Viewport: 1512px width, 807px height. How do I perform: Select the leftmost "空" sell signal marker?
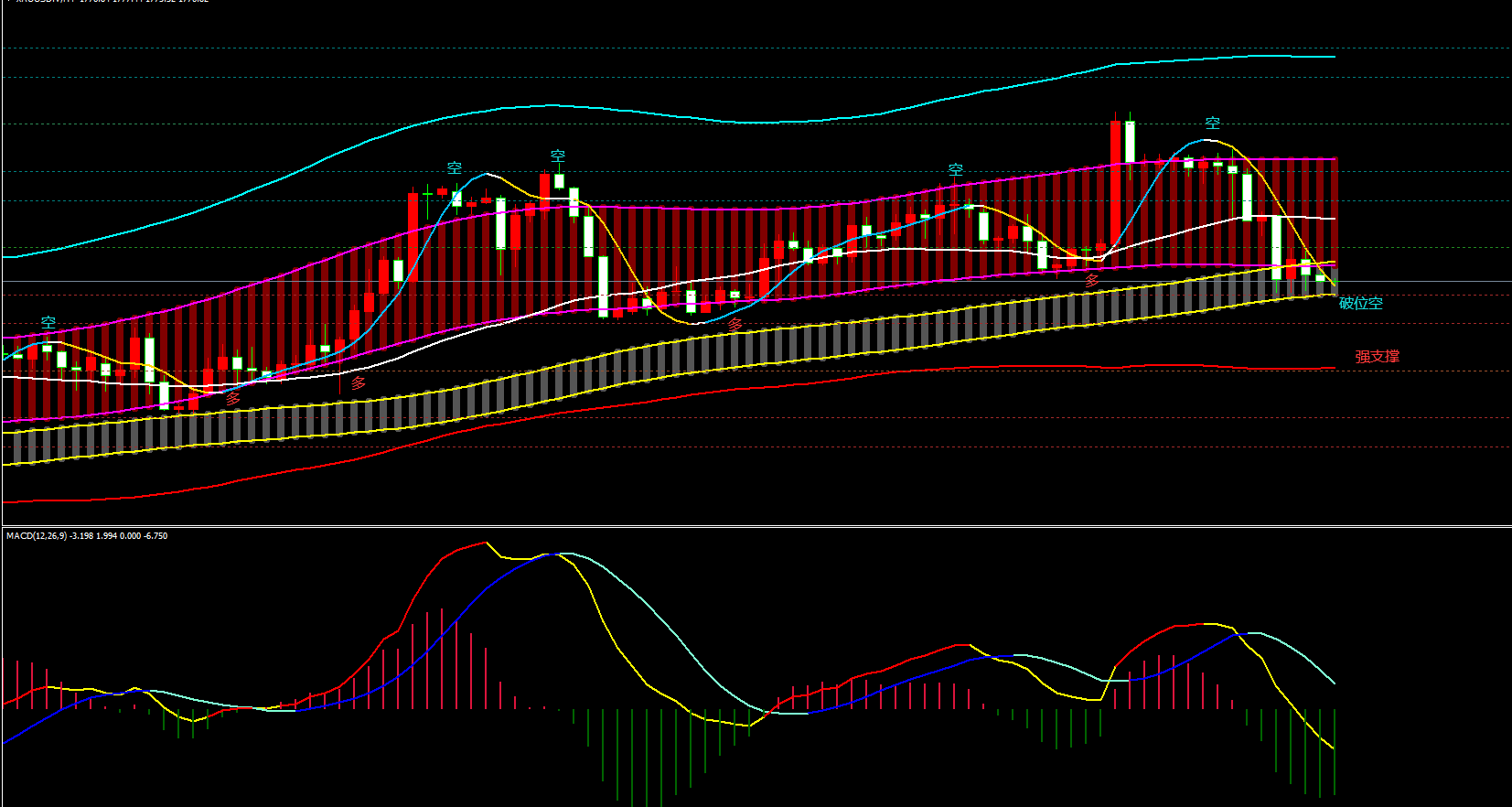tap(48, 323)
